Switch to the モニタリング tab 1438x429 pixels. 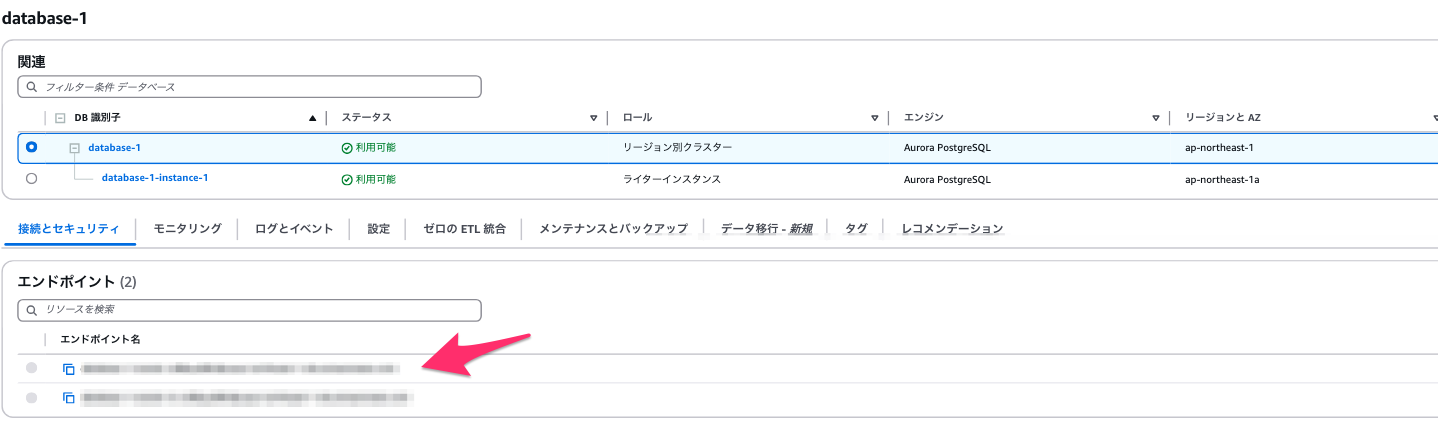coord(187,228)
